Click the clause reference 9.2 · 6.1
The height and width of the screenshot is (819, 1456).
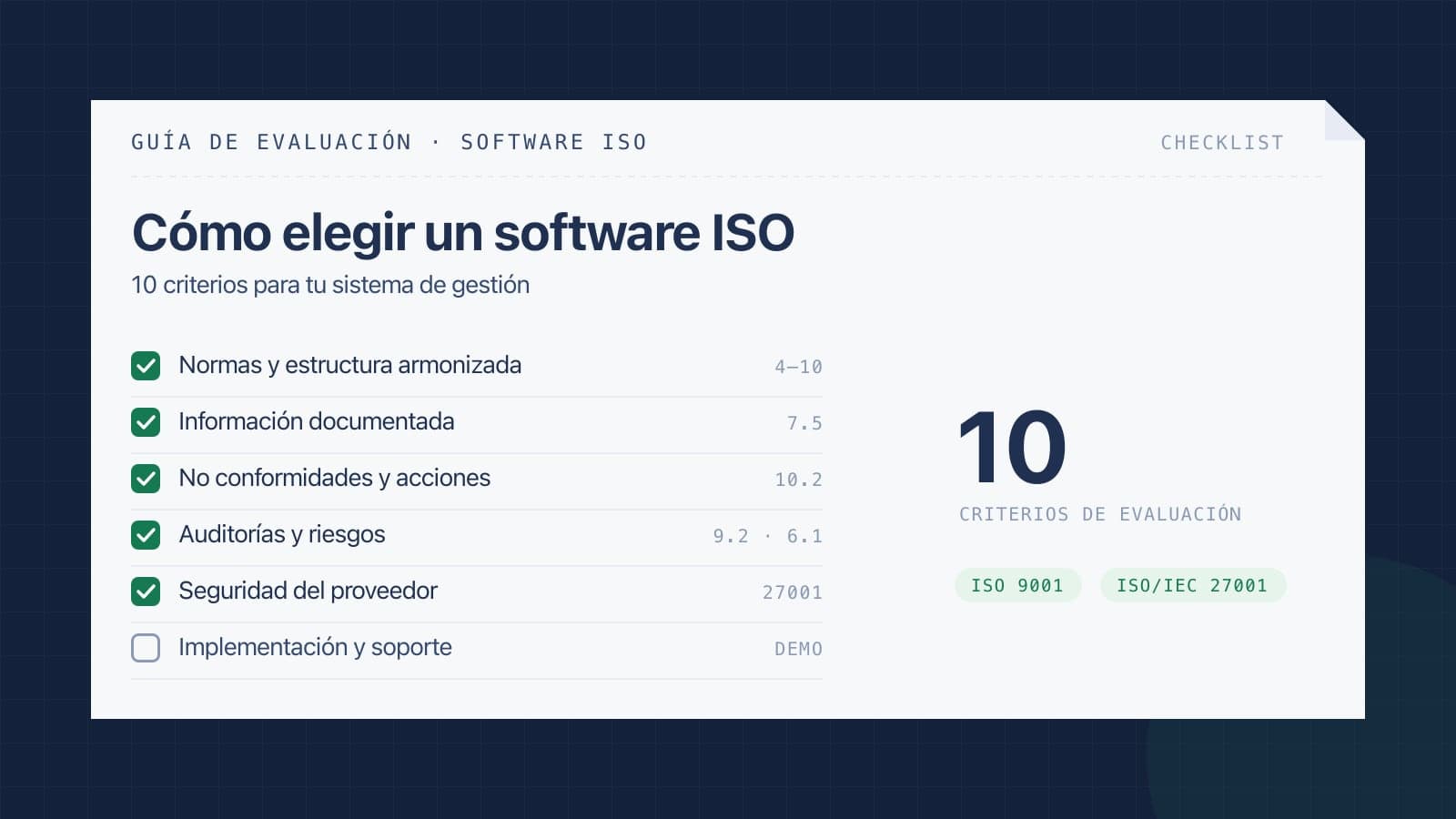click(767, 536)
